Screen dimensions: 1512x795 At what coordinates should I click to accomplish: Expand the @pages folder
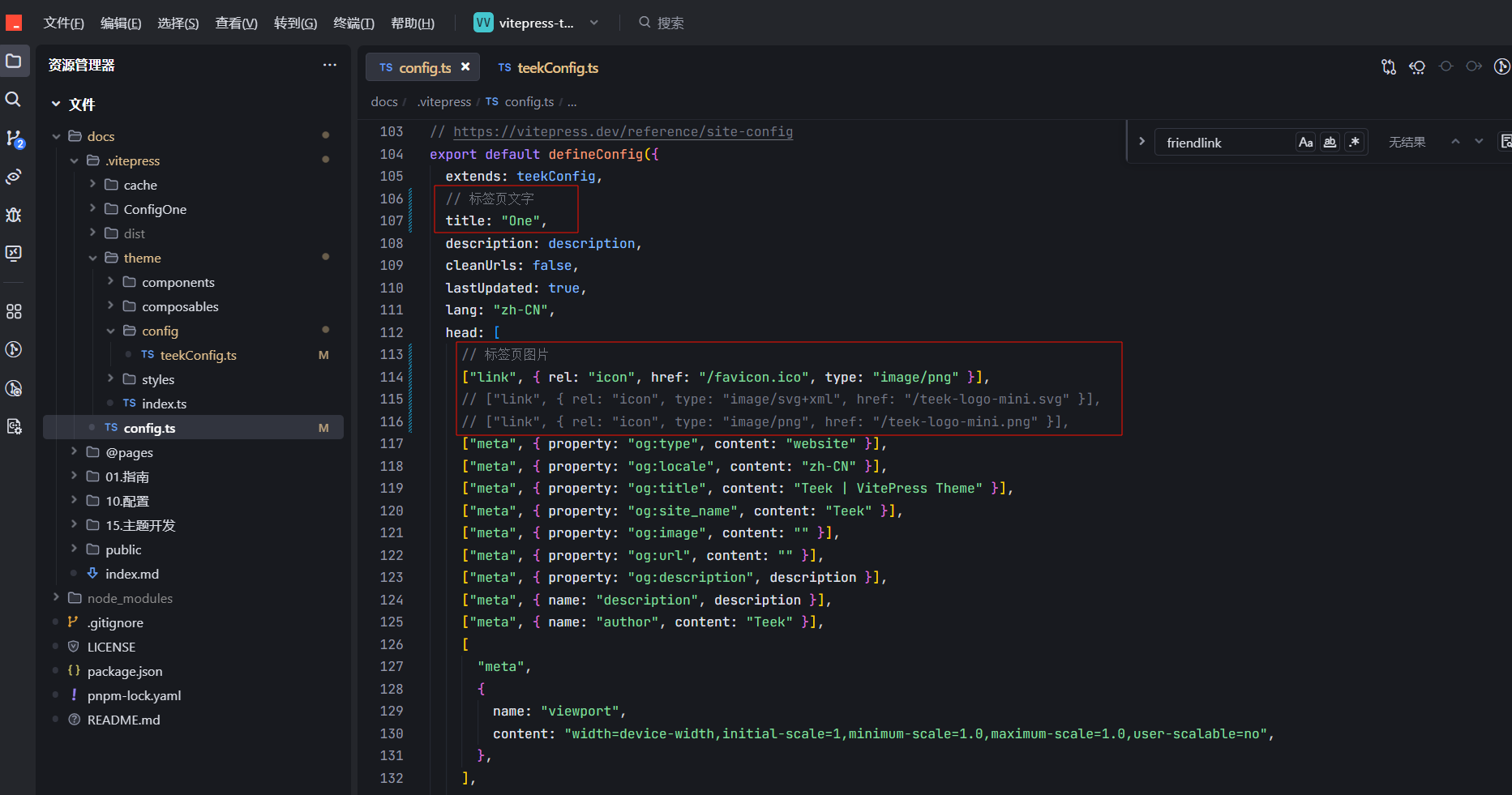click(x=74, y=452)
